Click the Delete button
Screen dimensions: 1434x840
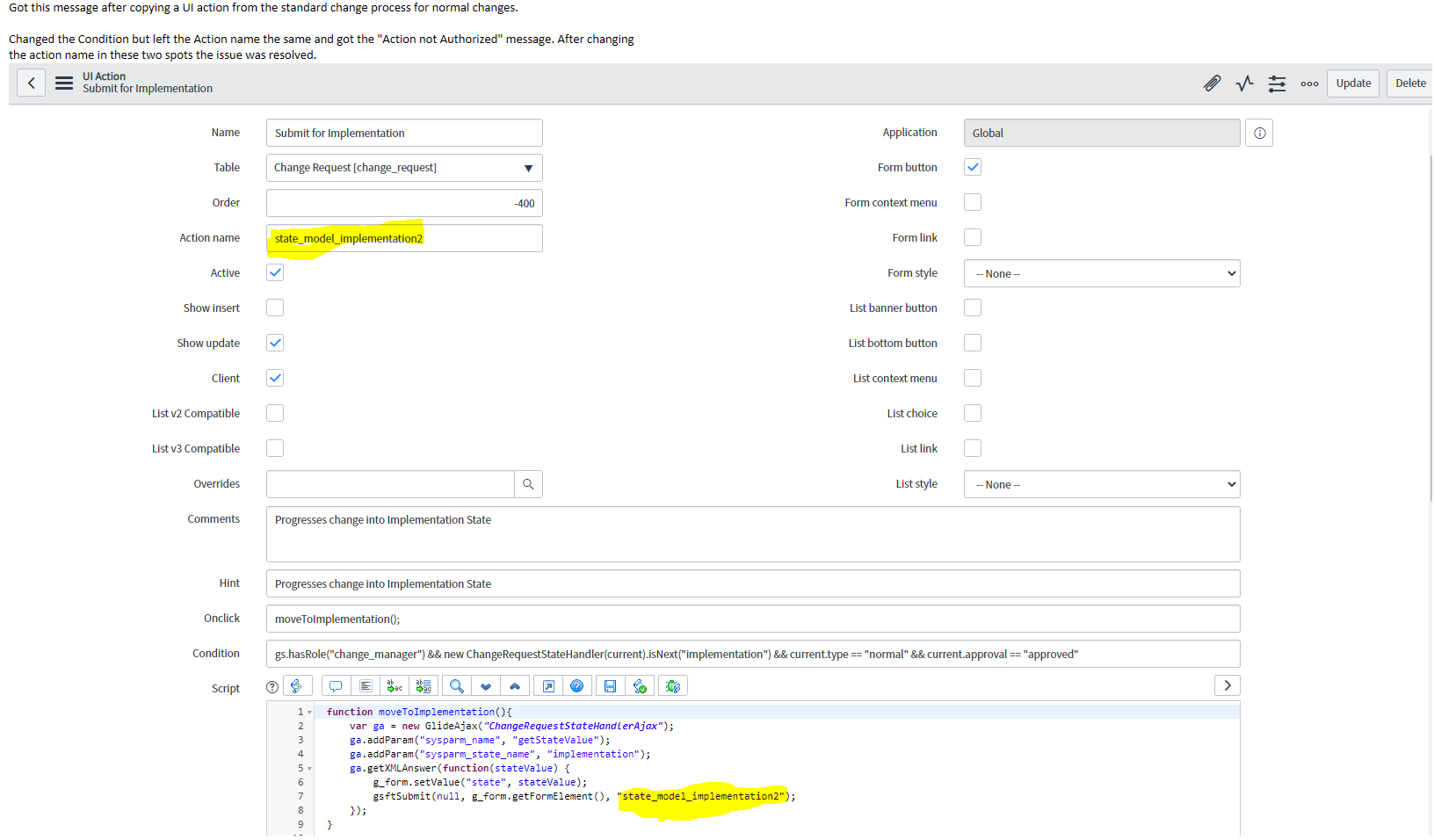pos(1411,83)
